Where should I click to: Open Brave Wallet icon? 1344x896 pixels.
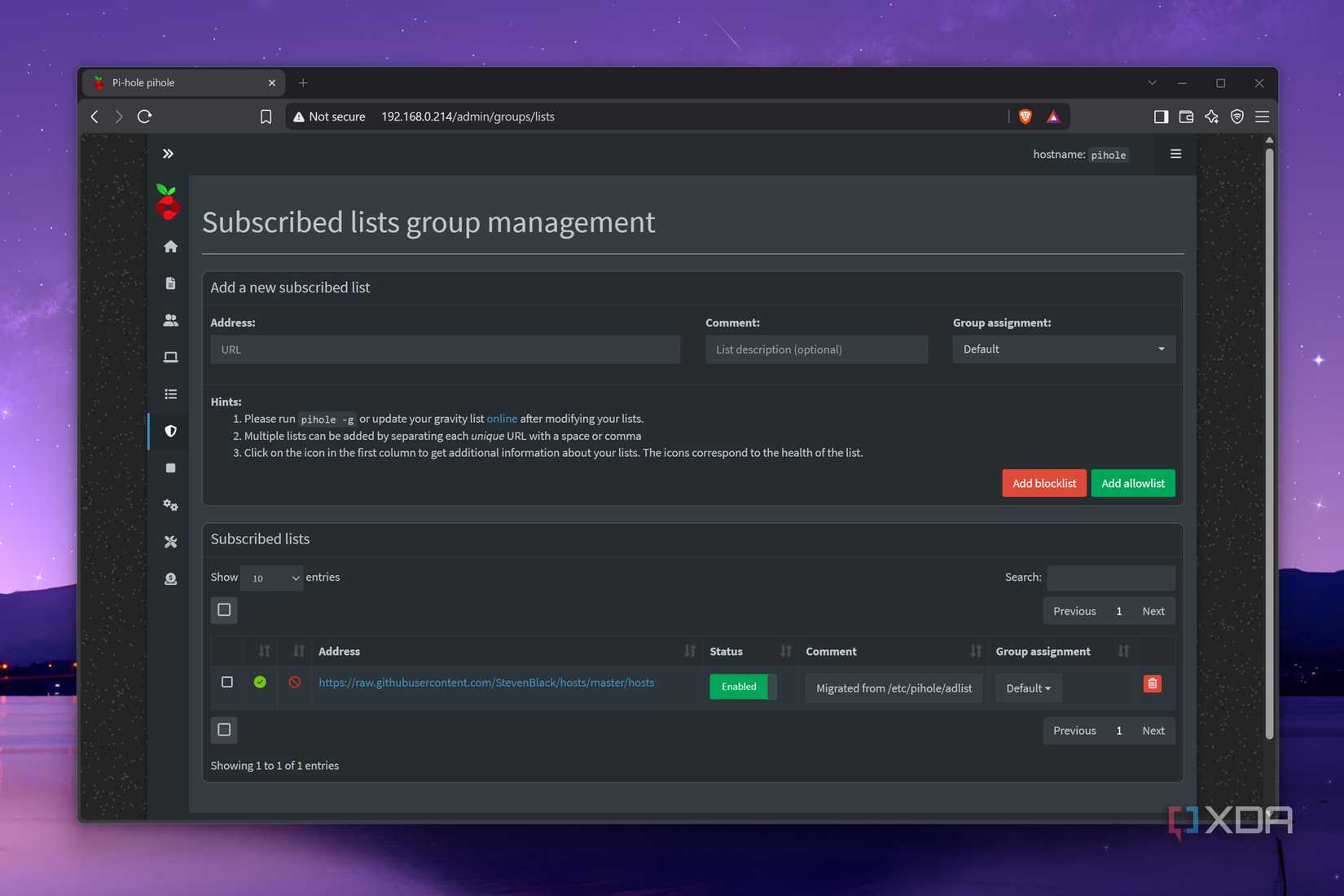pyautogui.click(x=1186, y=116)
